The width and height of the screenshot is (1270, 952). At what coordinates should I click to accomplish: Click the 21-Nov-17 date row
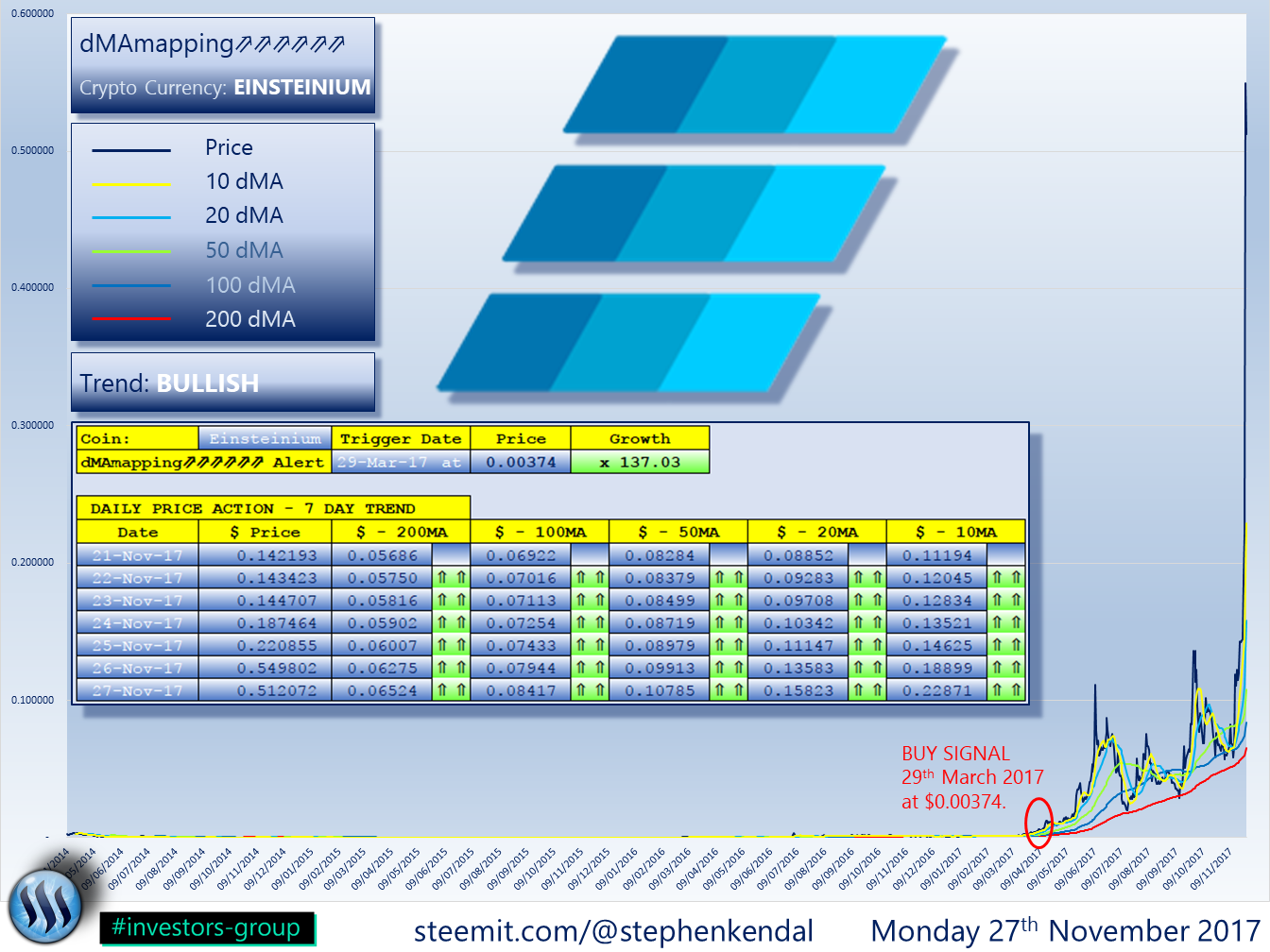[137, 555]
